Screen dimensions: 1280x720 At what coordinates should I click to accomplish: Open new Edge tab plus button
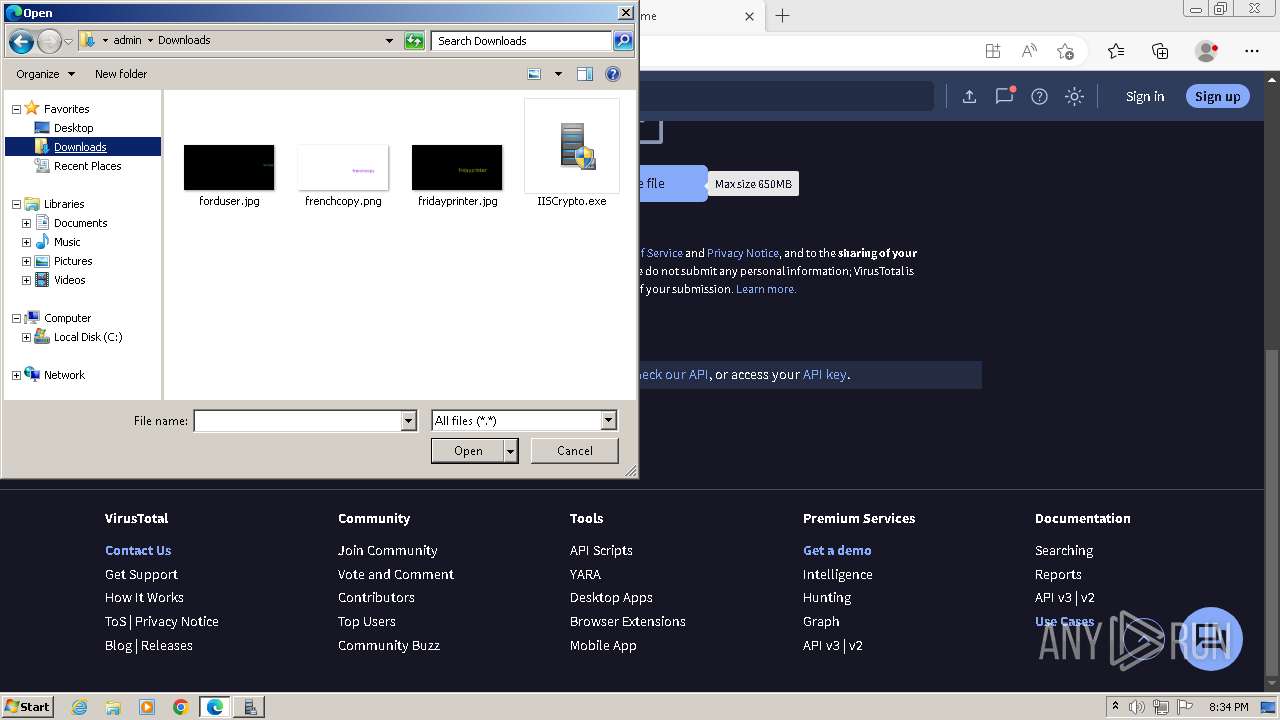[x=783, y=16]
